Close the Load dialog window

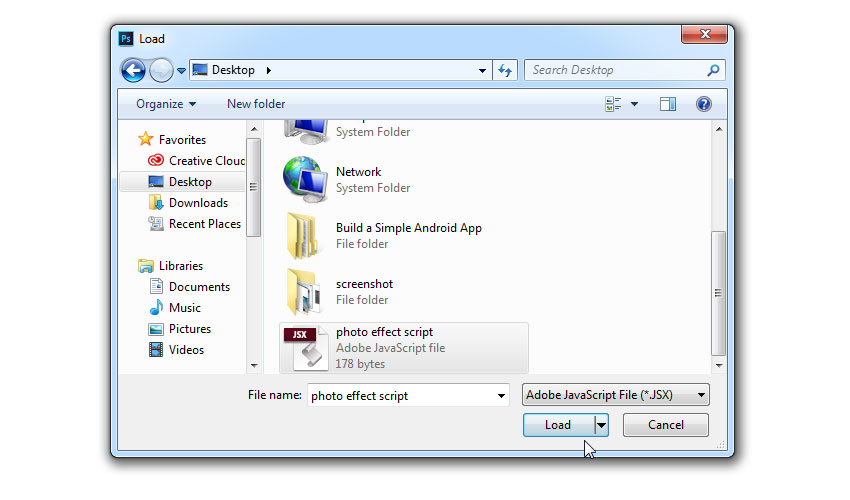pos(704,34)
